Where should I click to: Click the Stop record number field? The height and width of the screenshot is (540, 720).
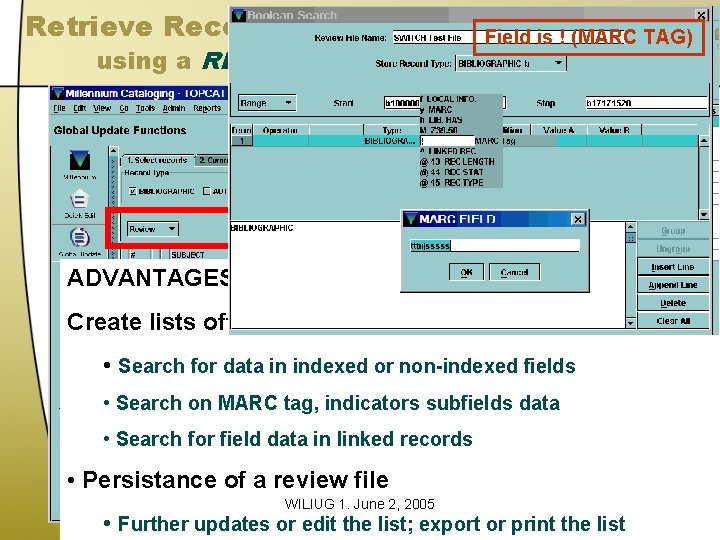tap(646, 103)
